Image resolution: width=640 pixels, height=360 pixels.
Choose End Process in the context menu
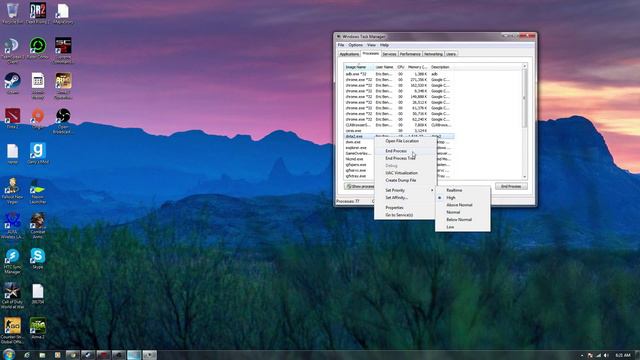pos(405,151)
